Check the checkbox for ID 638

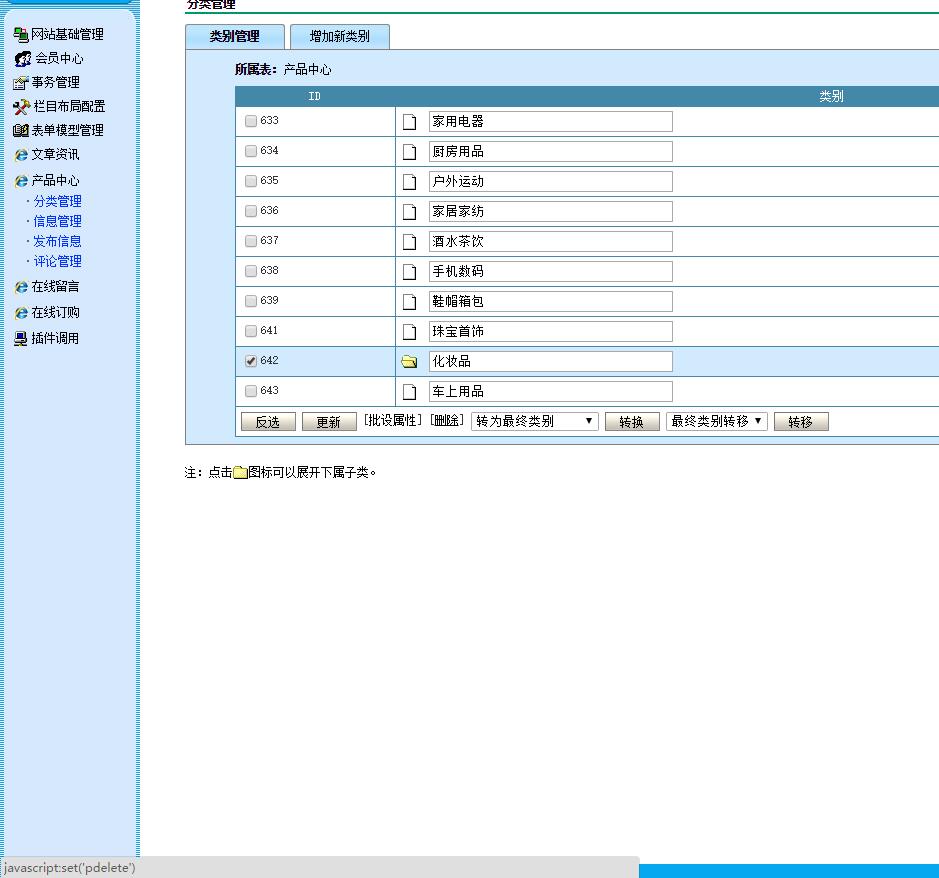(251, 271)
